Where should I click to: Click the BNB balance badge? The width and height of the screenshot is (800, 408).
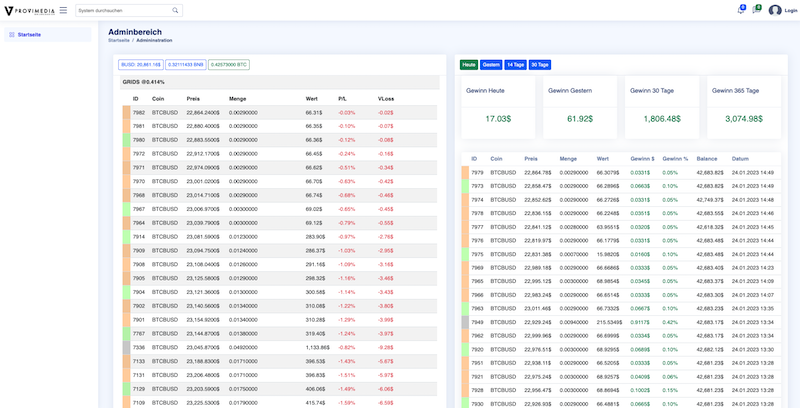[185, 64]
